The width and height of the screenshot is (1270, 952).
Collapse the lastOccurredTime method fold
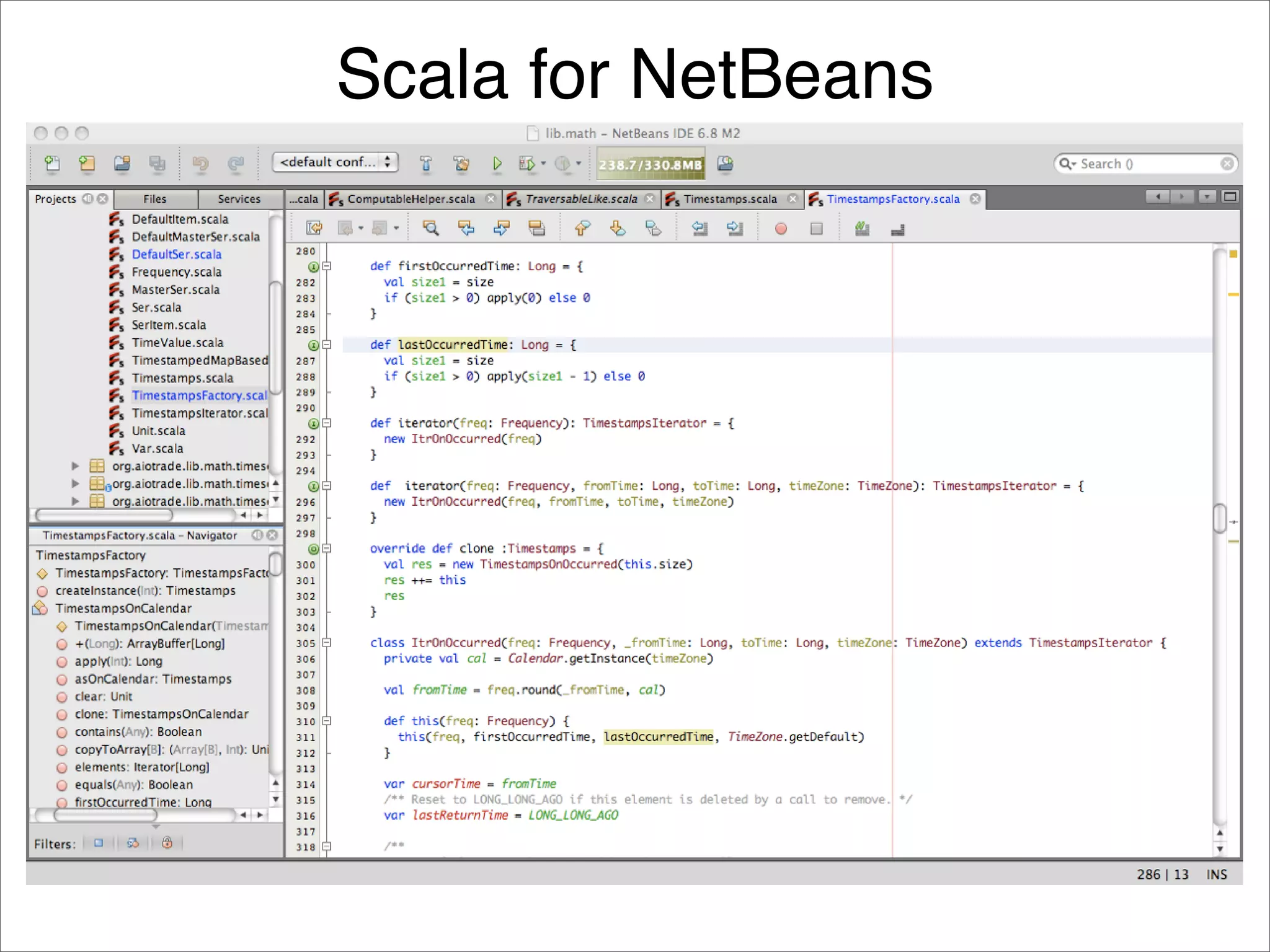click(327, 345)
